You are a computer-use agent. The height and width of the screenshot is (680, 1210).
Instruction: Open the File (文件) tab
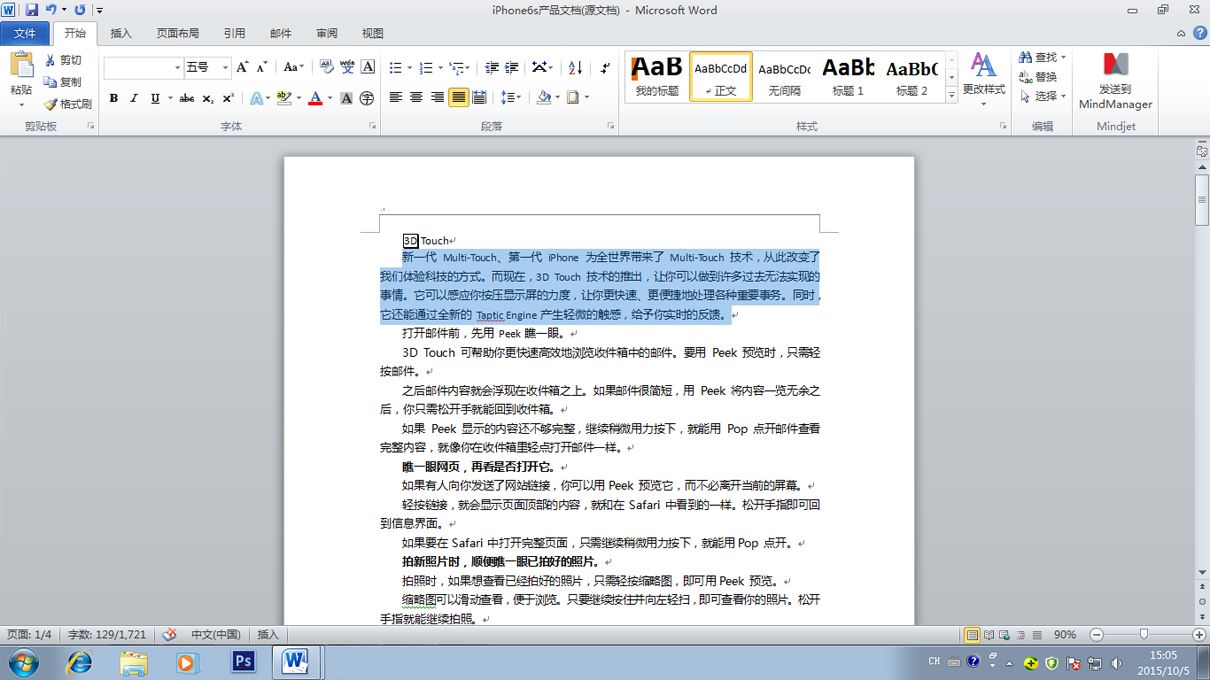(x=25, y=33)
